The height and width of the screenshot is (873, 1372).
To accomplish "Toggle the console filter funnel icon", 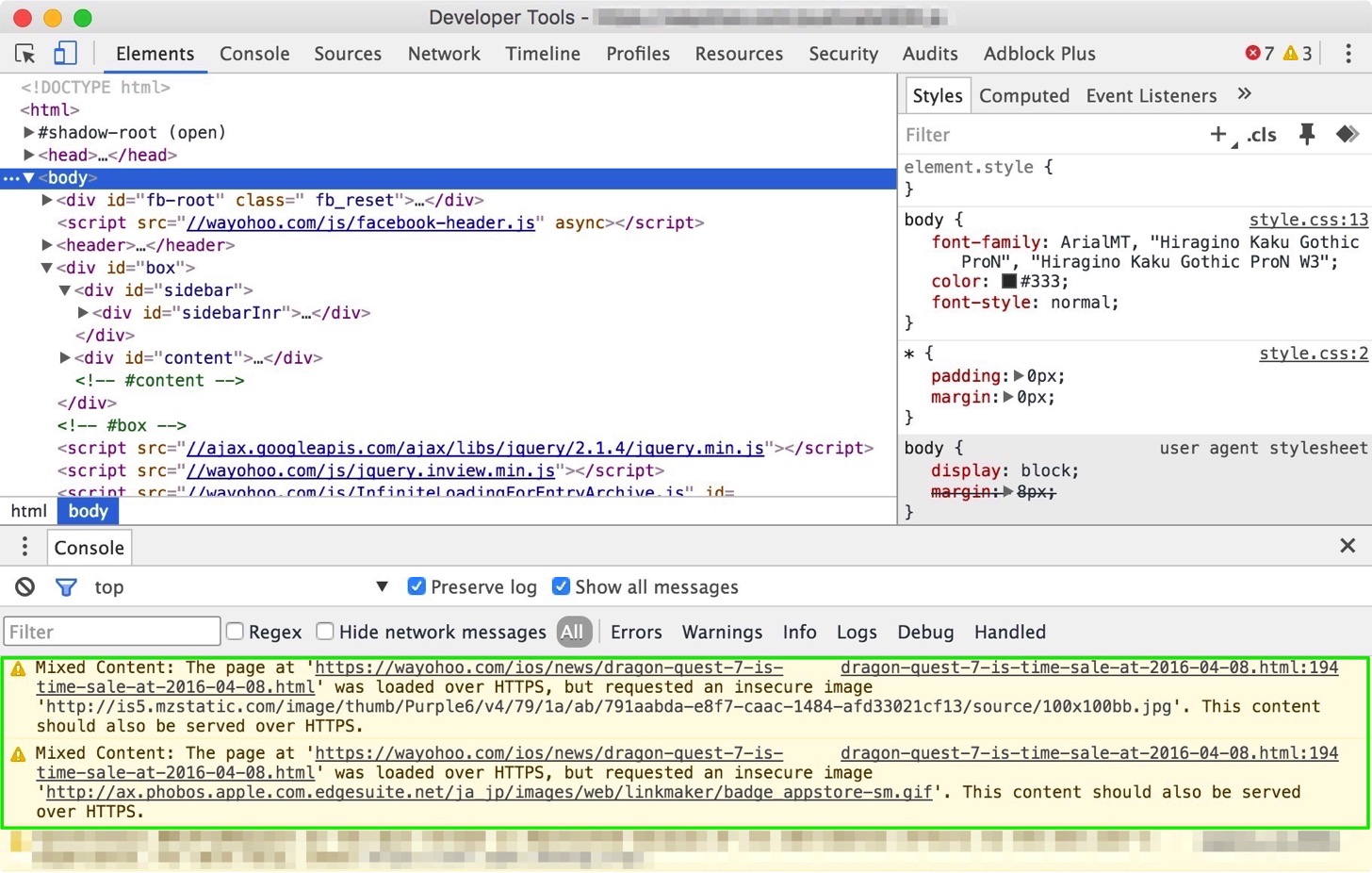I will 66,587.
